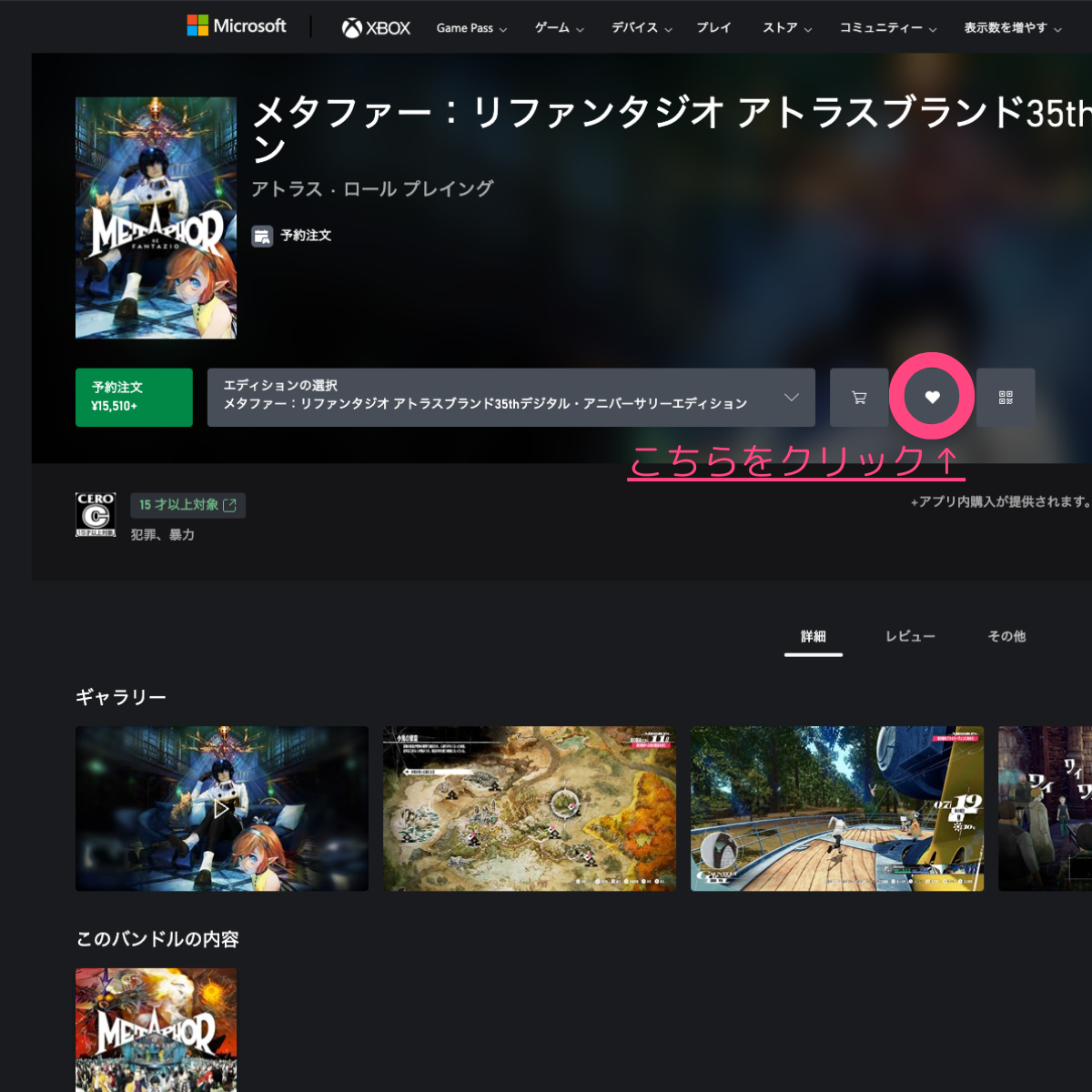Viewport: 1092px width, 1092px height.
Task: Click the heart wishlist icon
Action: [x=932, y=398]
